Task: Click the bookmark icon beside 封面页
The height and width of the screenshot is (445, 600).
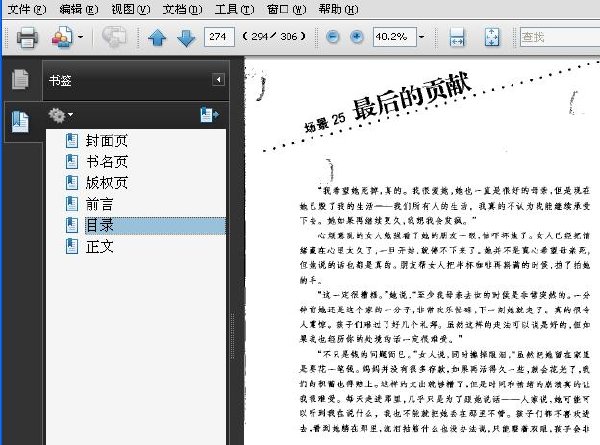Action: 72,141
